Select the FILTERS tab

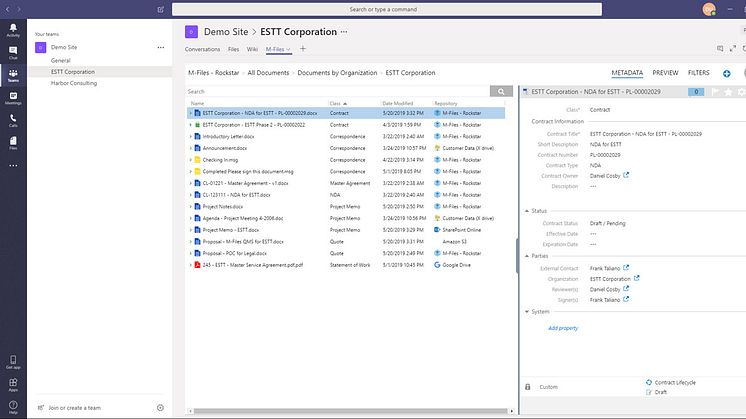698,73
